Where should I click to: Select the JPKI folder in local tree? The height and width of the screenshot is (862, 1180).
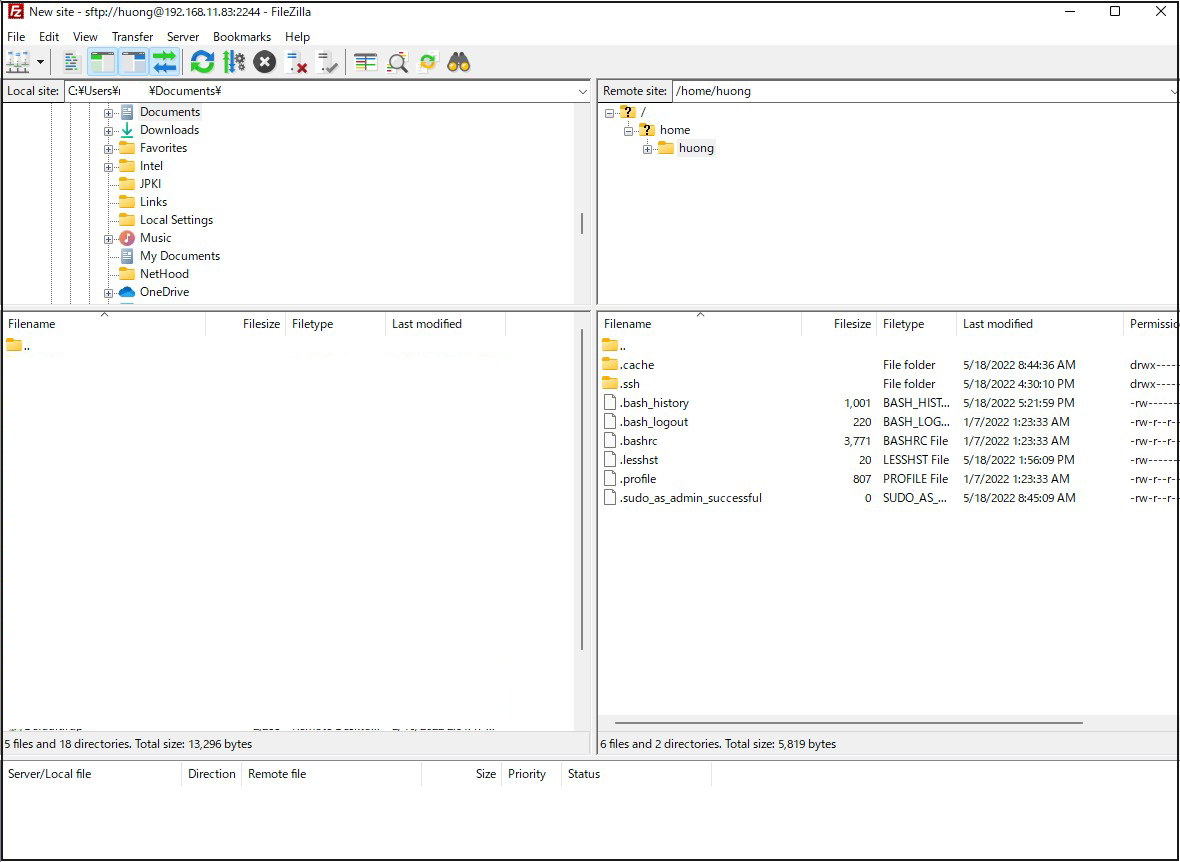[151, 184]
